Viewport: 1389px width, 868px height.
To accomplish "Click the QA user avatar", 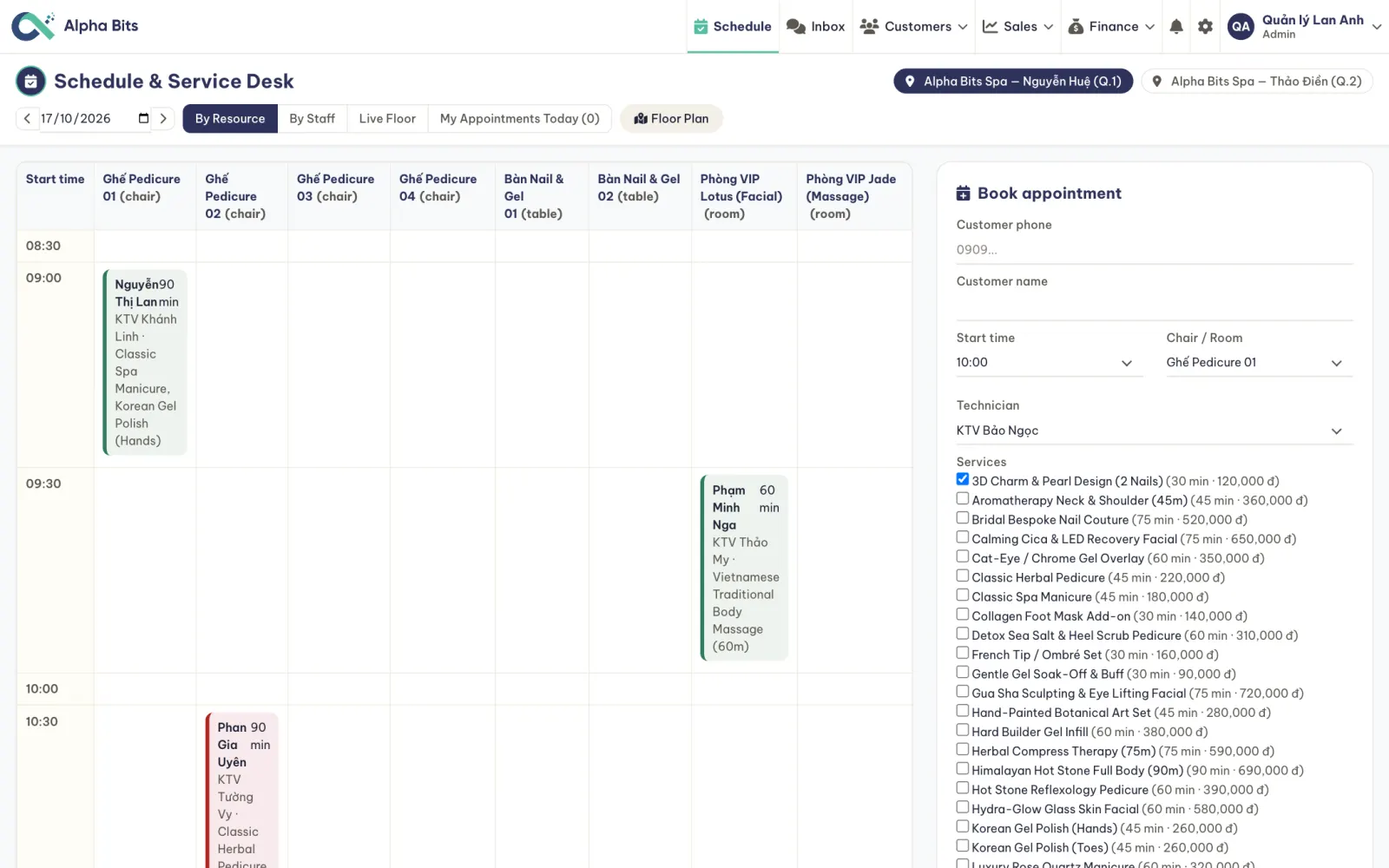I will 1241,27.
